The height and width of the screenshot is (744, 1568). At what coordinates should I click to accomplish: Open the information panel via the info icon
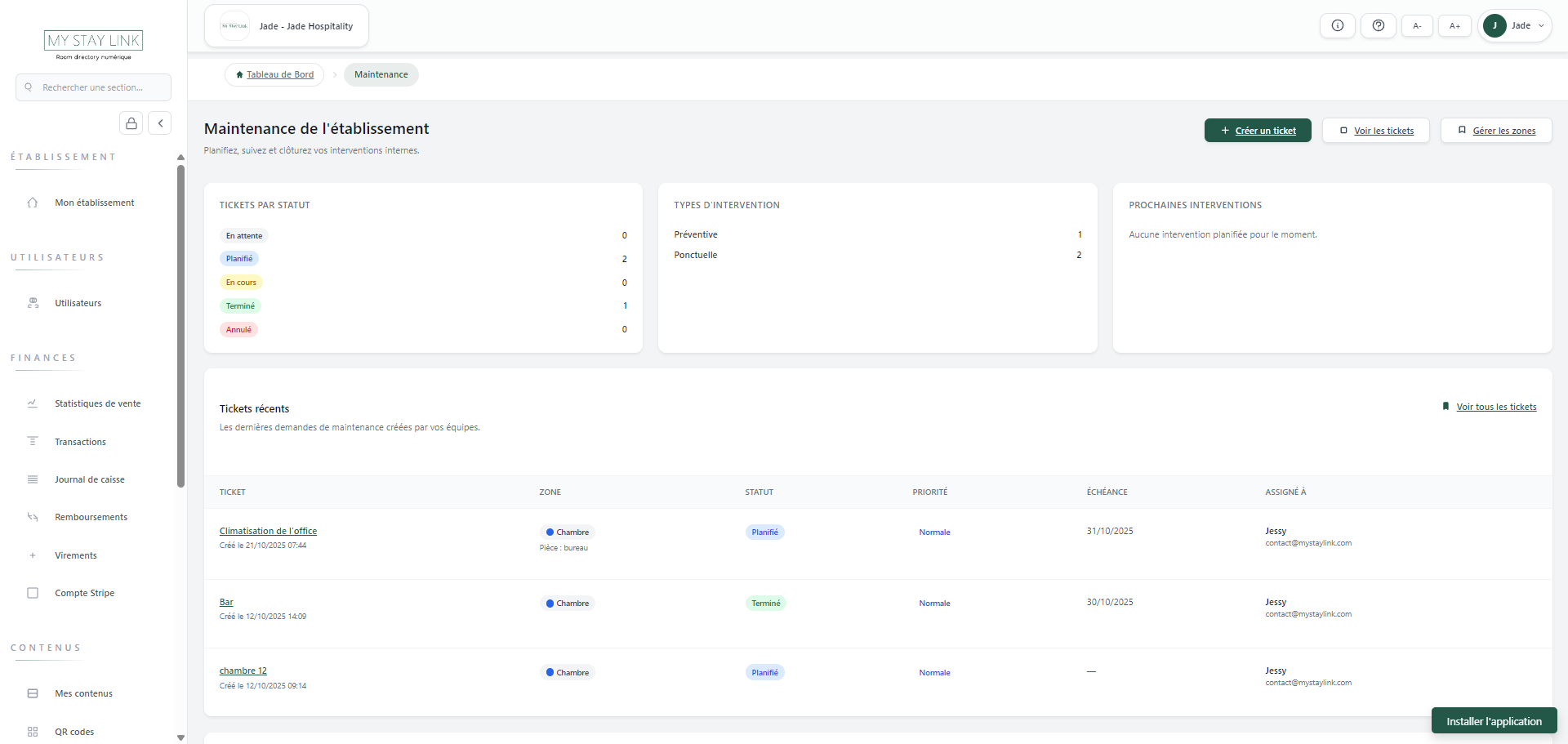1338,25
